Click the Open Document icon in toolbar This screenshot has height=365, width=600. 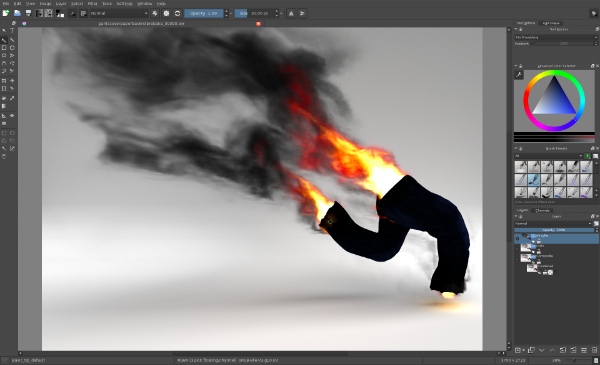pos(17,13)
